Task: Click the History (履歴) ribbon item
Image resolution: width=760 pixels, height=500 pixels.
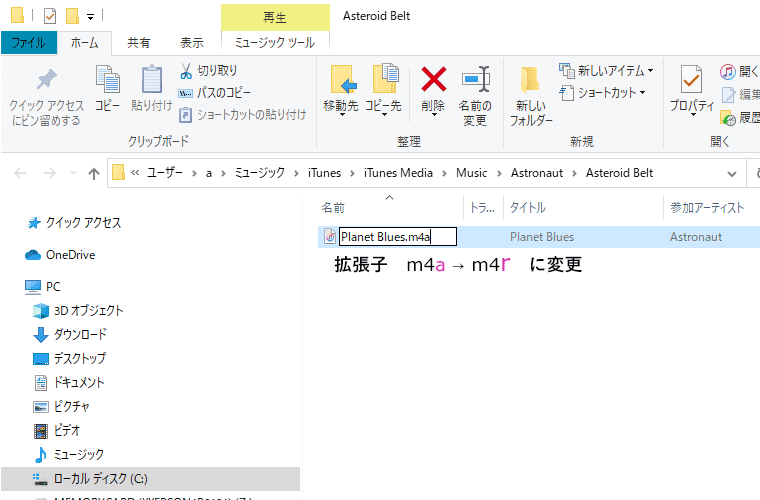Action: pos(740,117)
